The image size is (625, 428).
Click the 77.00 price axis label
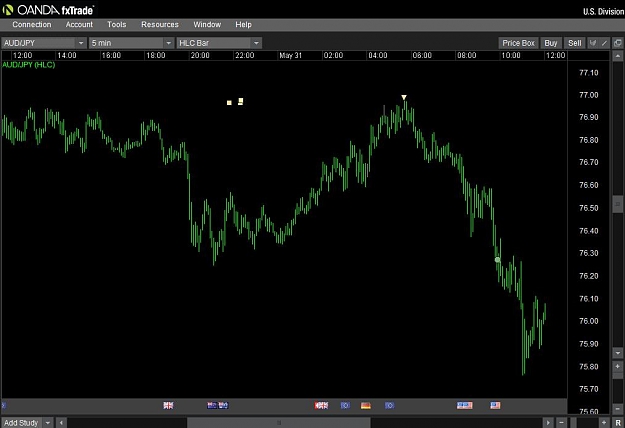coord(589,95)
